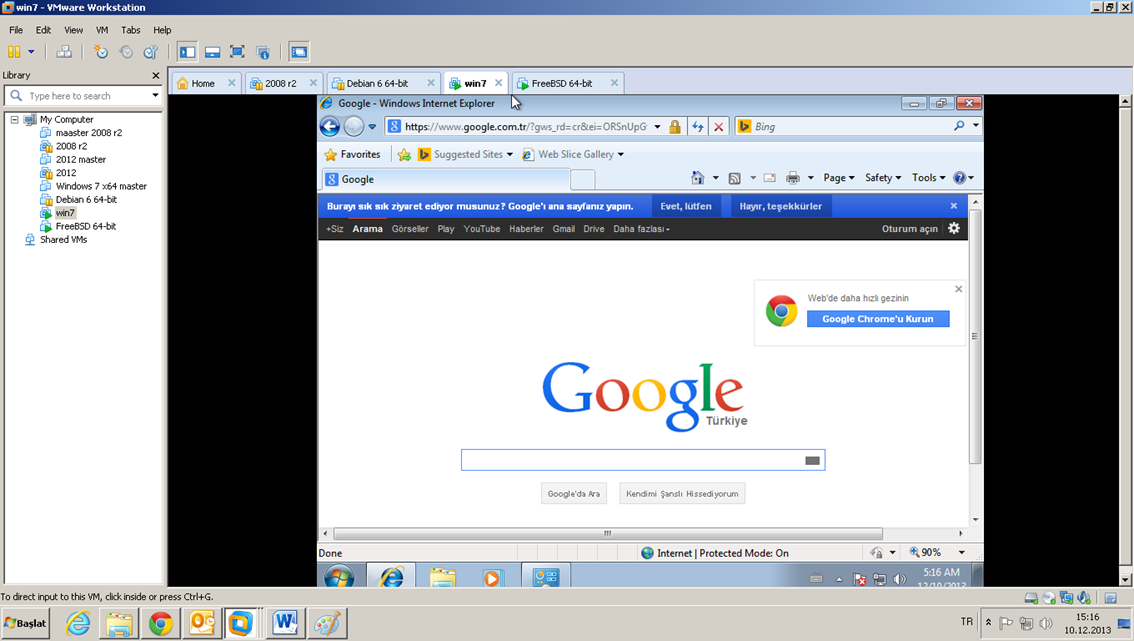Select maaster 2008 r2 in library
This screenshot has height=641, width=1134.
pos(88,133)
